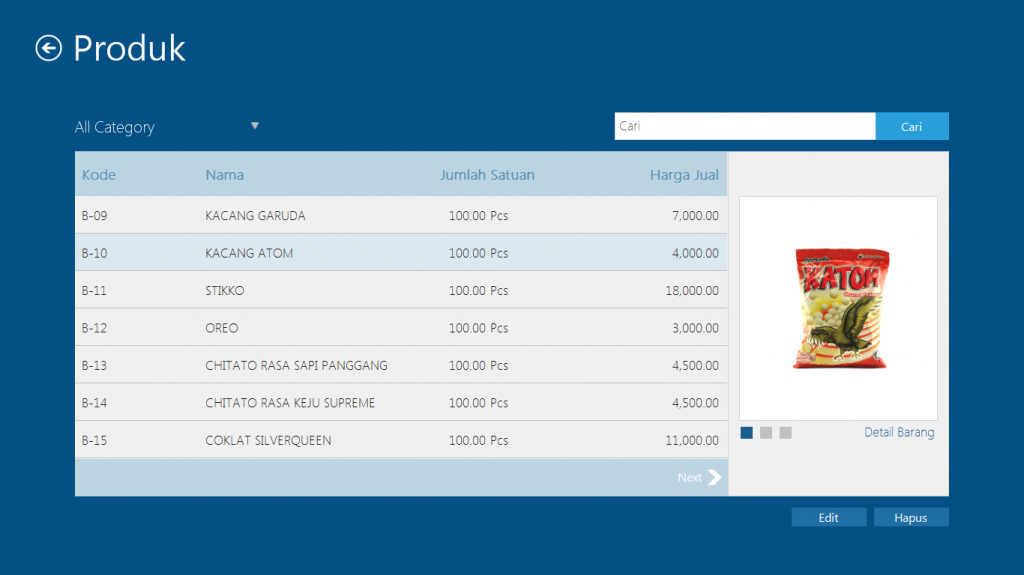This screenshot has width=1024, height=575.
Task: Focus the Cari search text field
Action: (744, 126)
